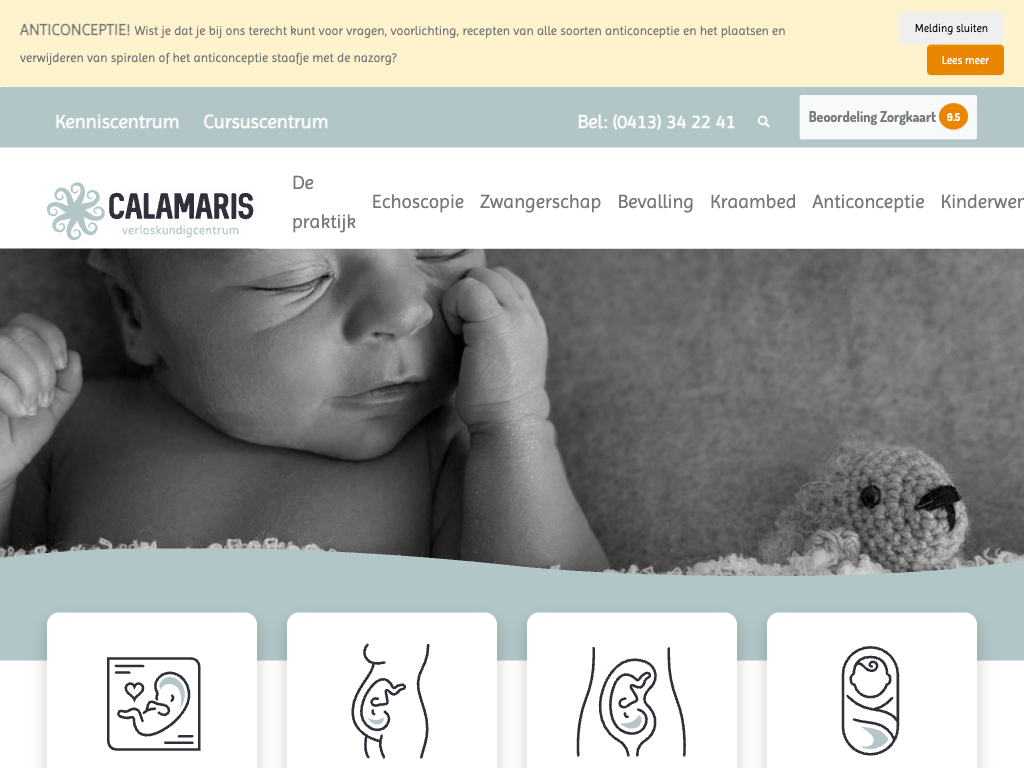The image size is (1024, 768).
Task: Open the Zwangerschap menu item
Action: coord(540,202)
